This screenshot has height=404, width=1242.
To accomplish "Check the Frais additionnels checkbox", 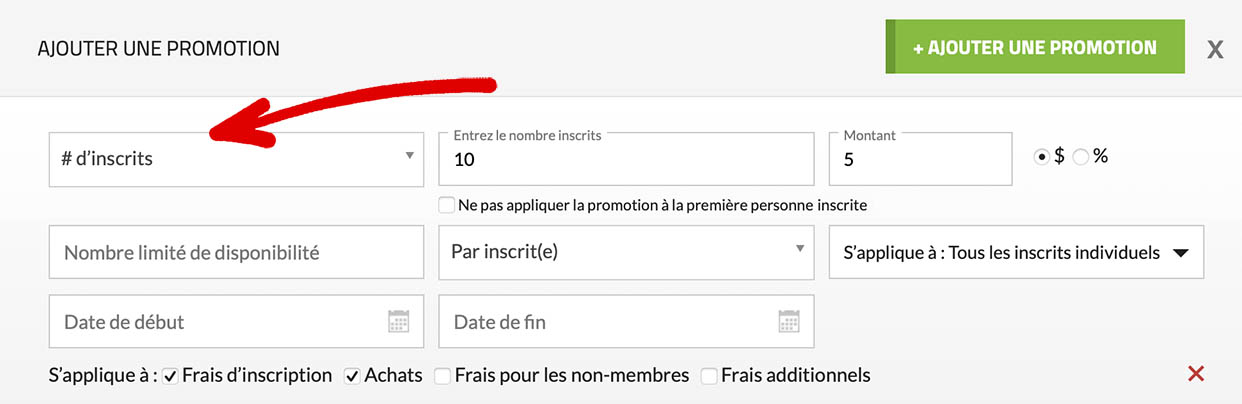I will [709, 376].
